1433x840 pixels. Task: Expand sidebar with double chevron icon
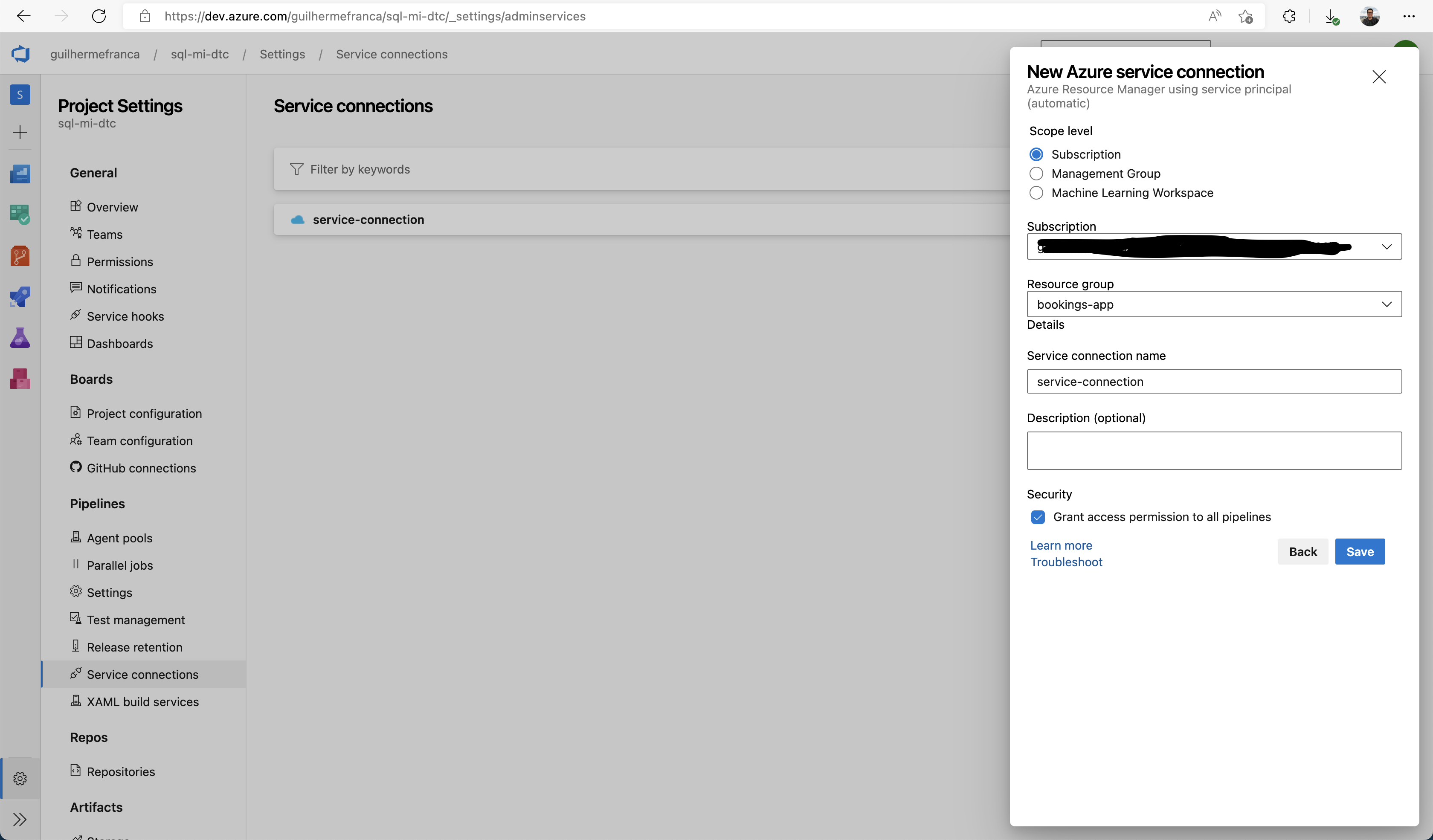coord(20,819)
